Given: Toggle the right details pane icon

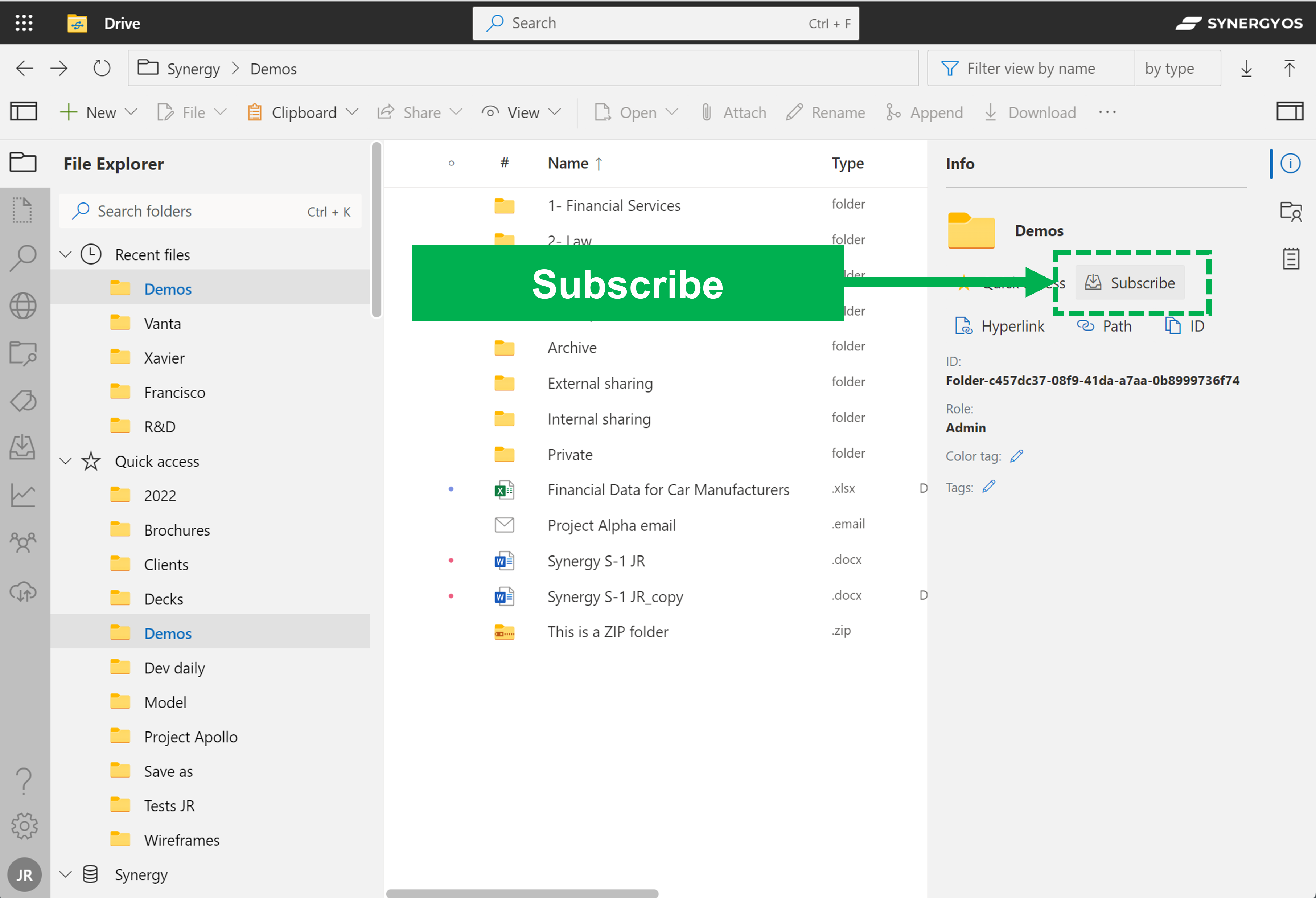Looking at the screenshot, I should pyautogui.click(x=1290, y=112).
